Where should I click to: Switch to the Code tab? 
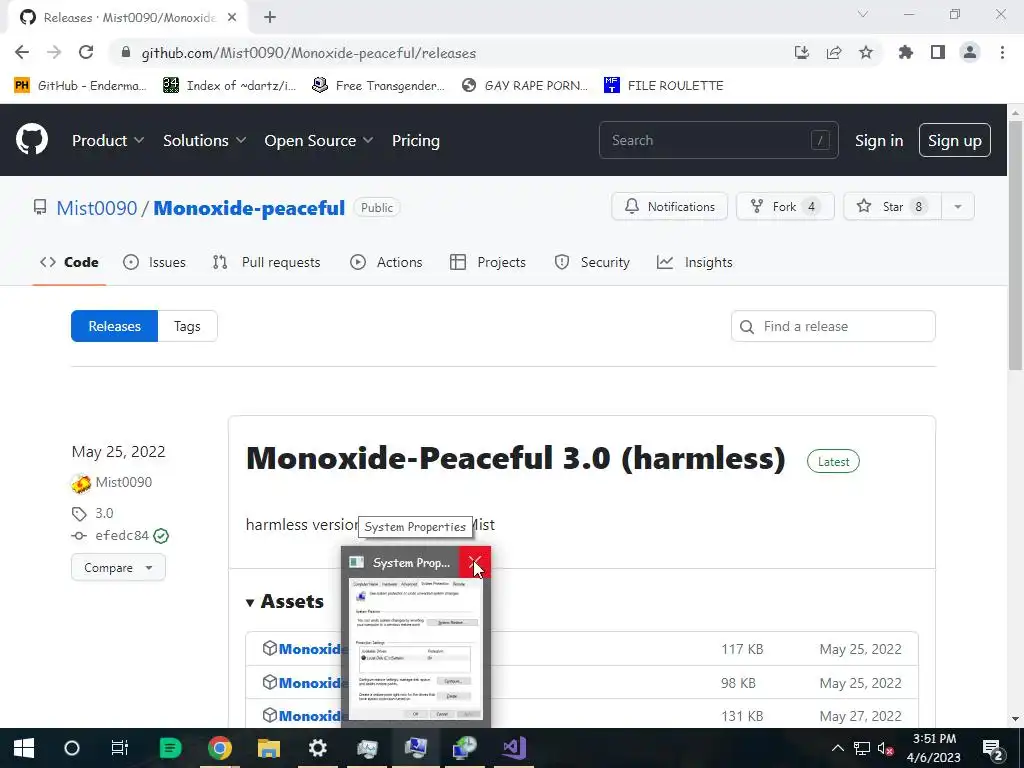click(69, 262)
